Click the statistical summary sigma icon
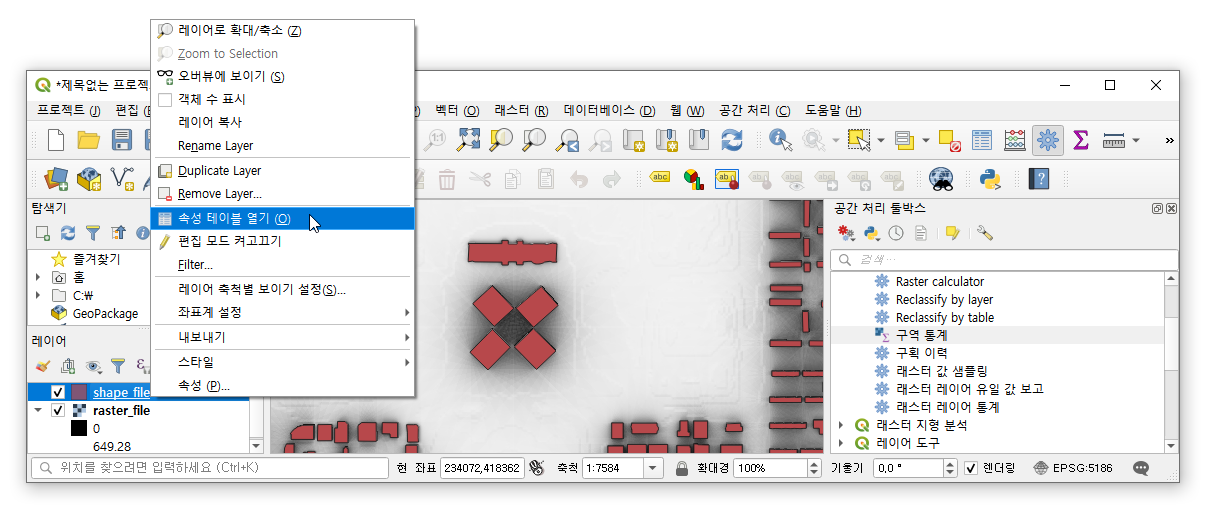 pyautogui.click(x=1080, y=141)
